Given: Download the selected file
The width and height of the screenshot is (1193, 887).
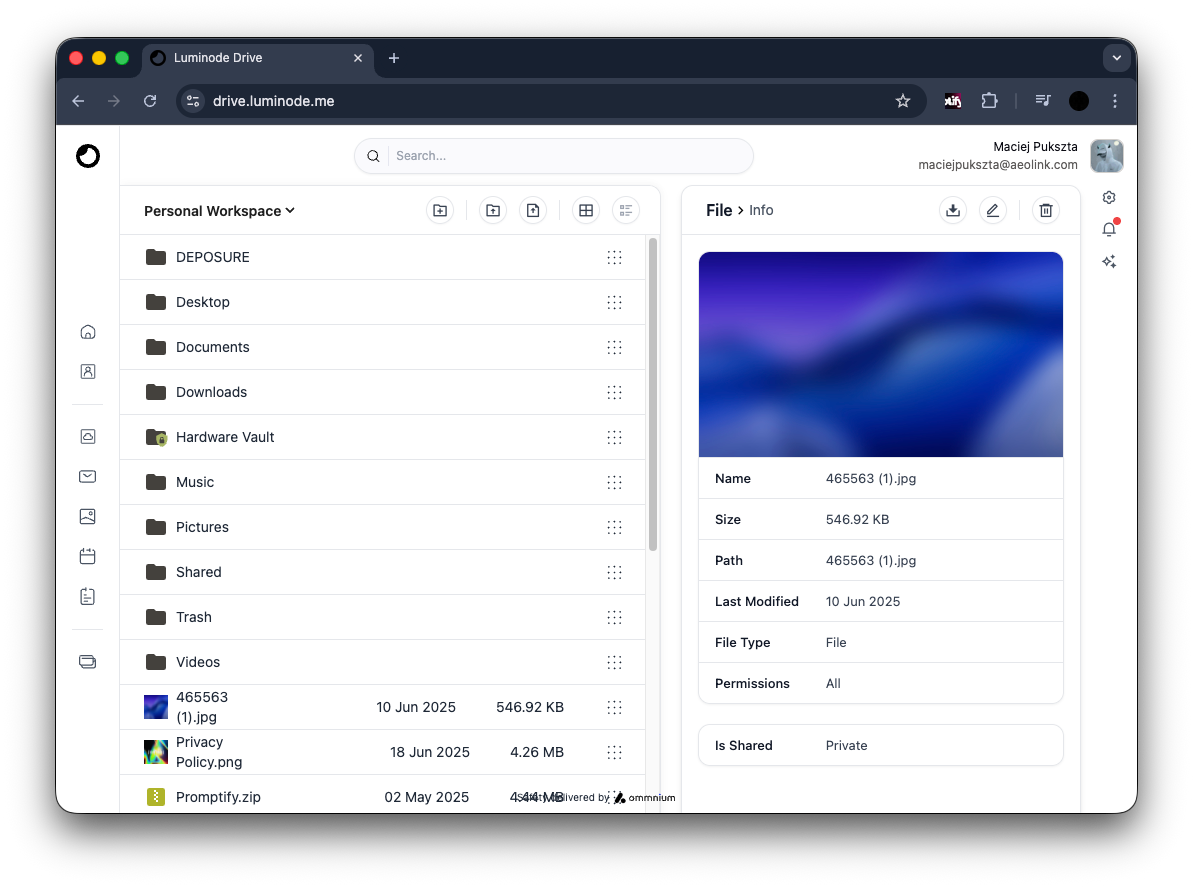Looking at the screenshot, I should 953,210.
